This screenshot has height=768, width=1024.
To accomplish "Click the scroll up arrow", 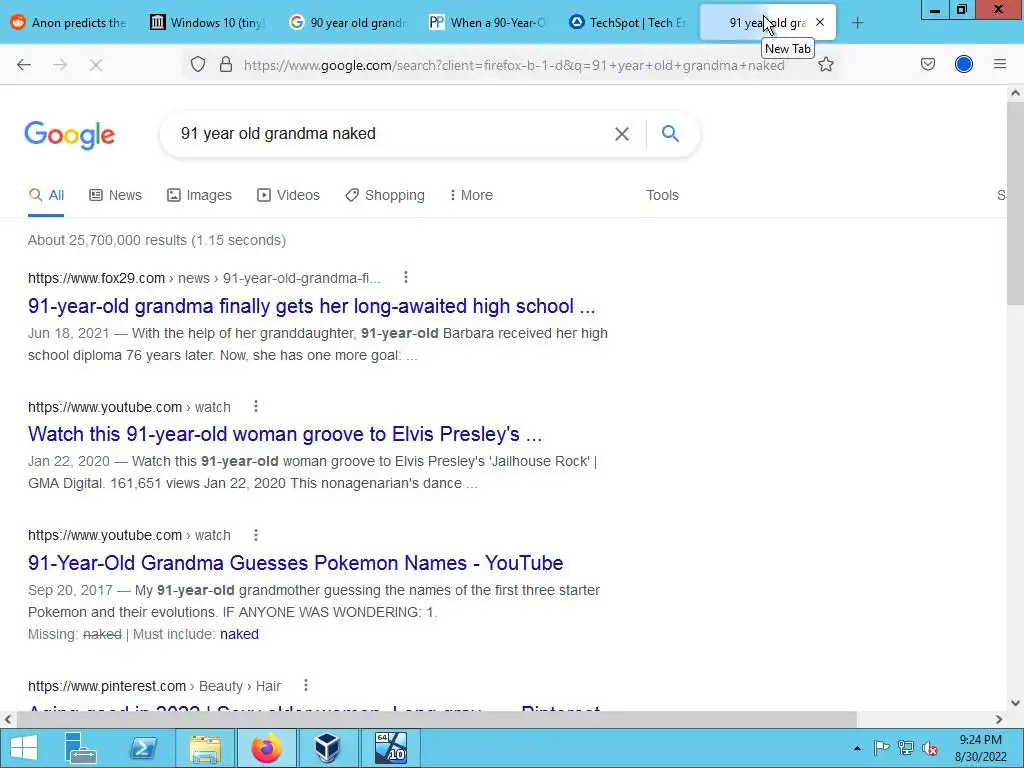I will [x=1015, y=93].
